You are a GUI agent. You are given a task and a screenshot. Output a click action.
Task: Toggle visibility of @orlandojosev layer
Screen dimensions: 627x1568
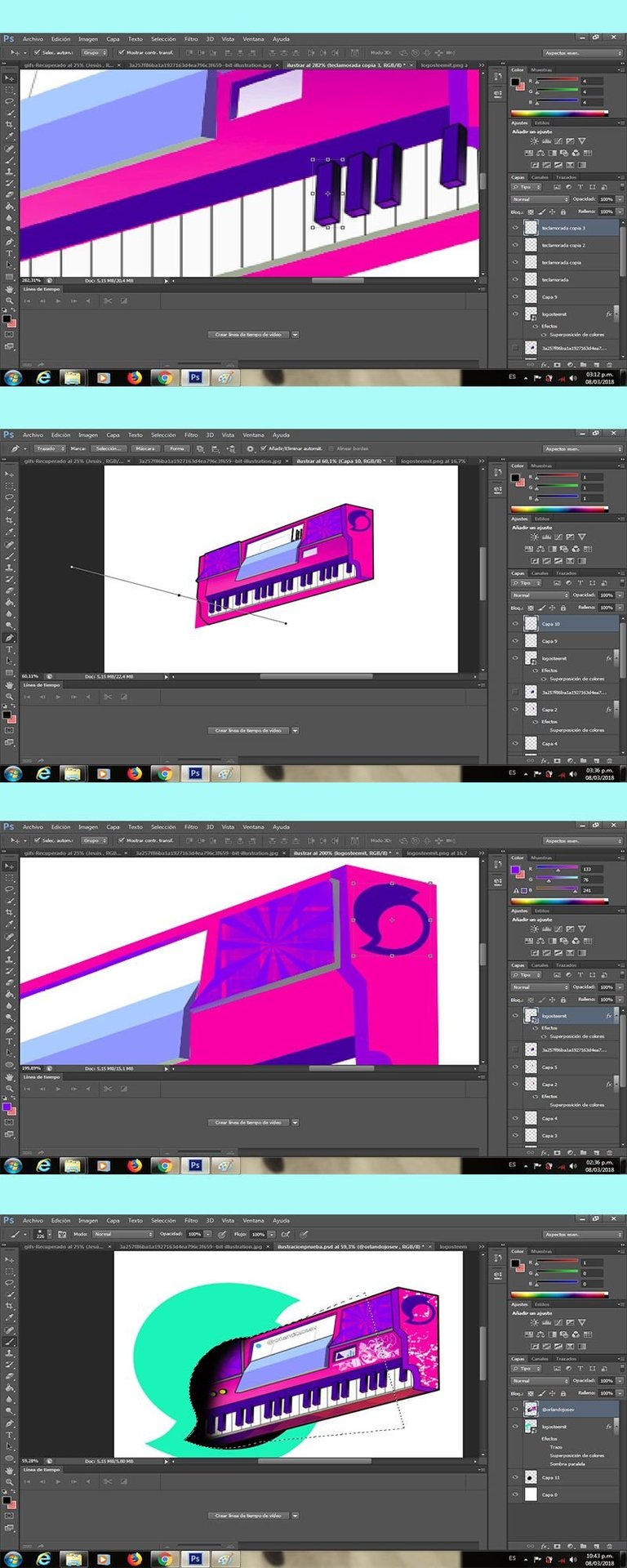point(515,1410)
